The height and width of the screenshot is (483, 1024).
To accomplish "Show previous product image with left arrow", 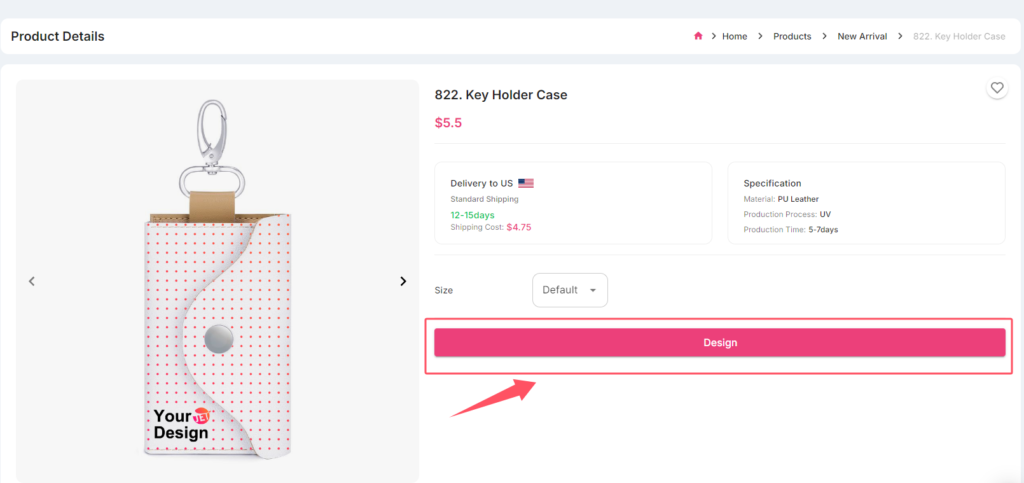I will point(31,281).
